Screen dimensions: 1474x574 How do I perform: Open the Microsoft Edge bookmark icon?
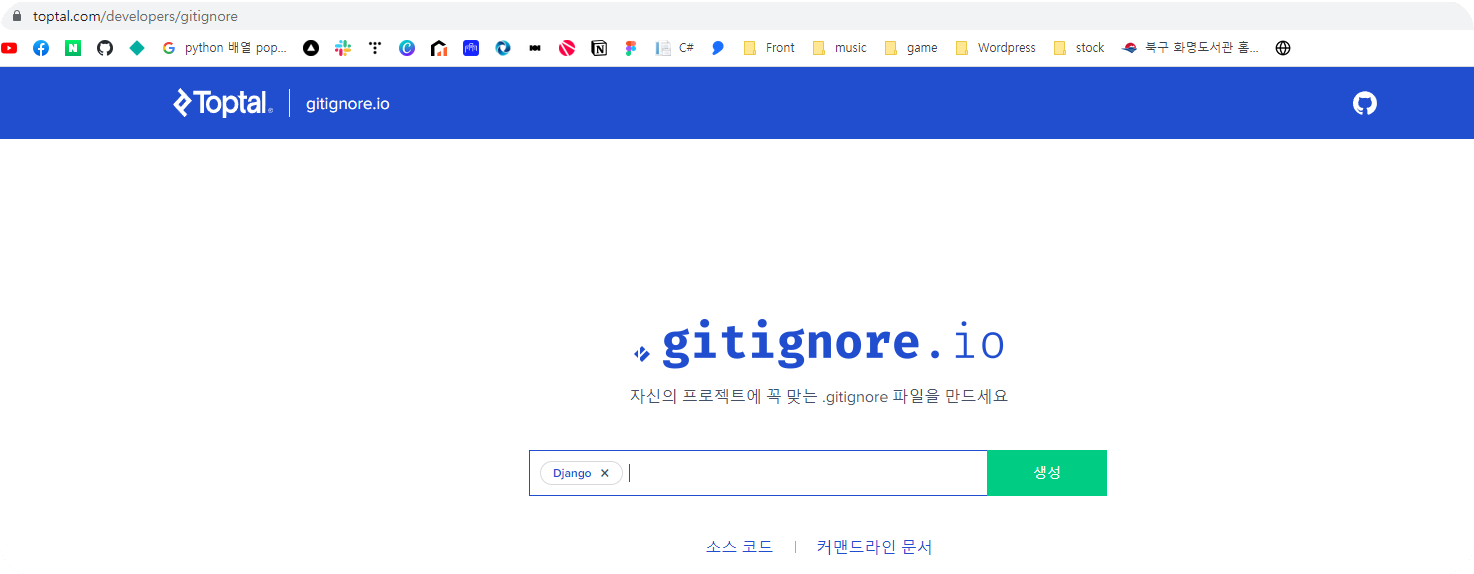(503, 48)
